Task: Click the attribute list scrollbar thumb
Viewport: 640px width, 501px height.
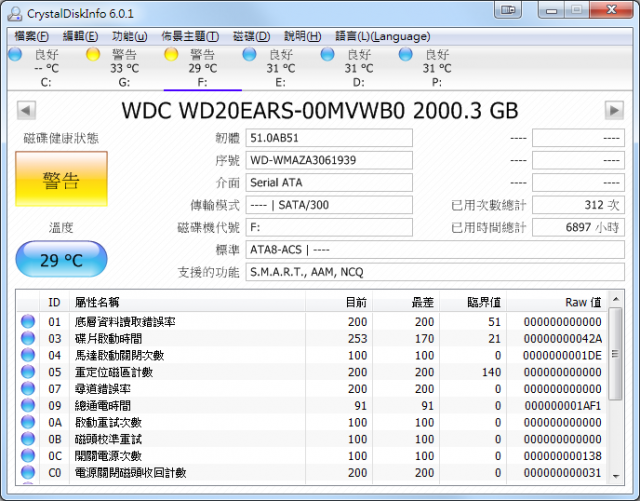Action: (x=616, y=354)
